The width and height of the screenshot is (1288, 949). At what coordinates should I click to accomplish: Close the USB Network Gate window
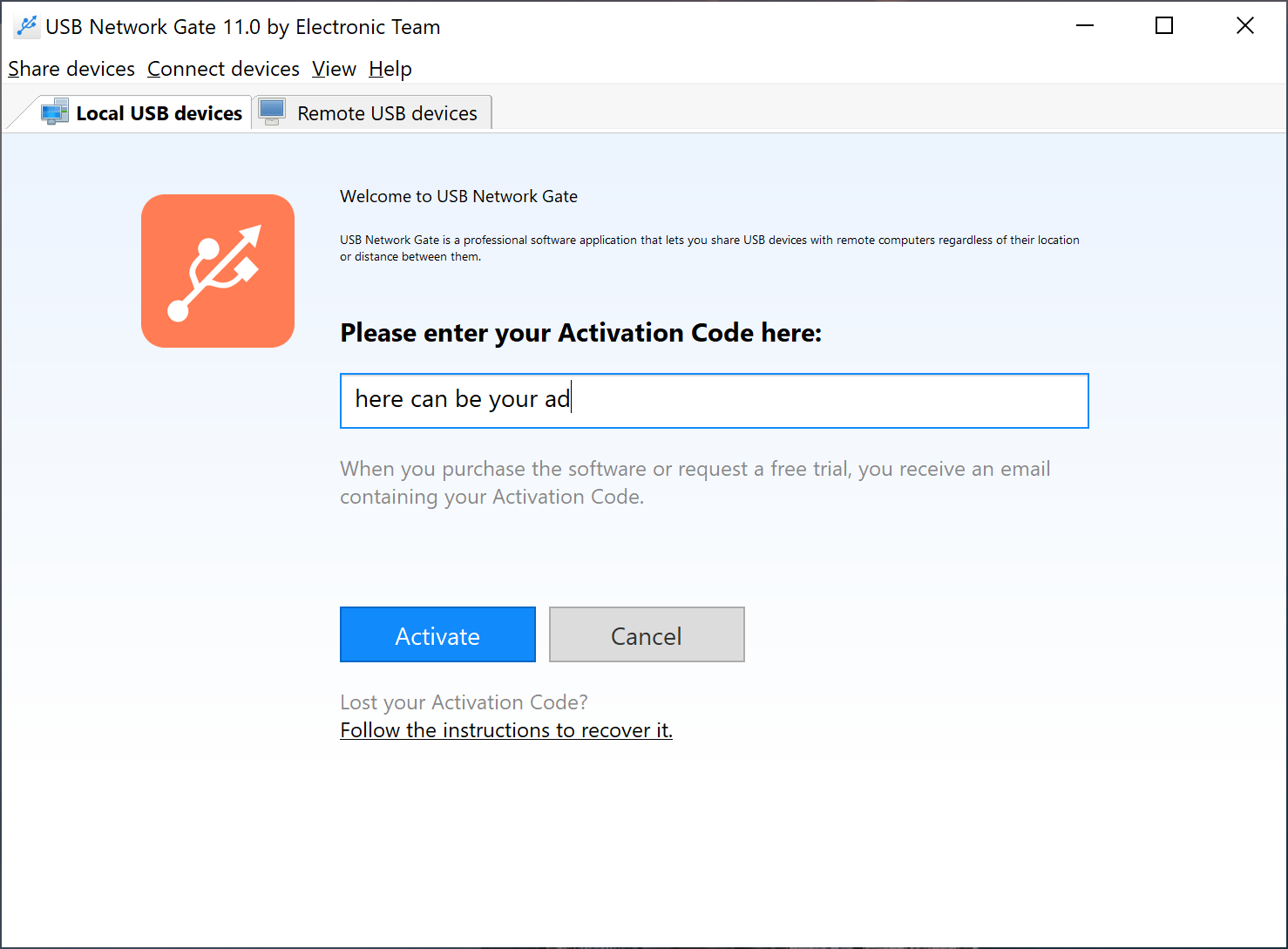point(1245,26)
